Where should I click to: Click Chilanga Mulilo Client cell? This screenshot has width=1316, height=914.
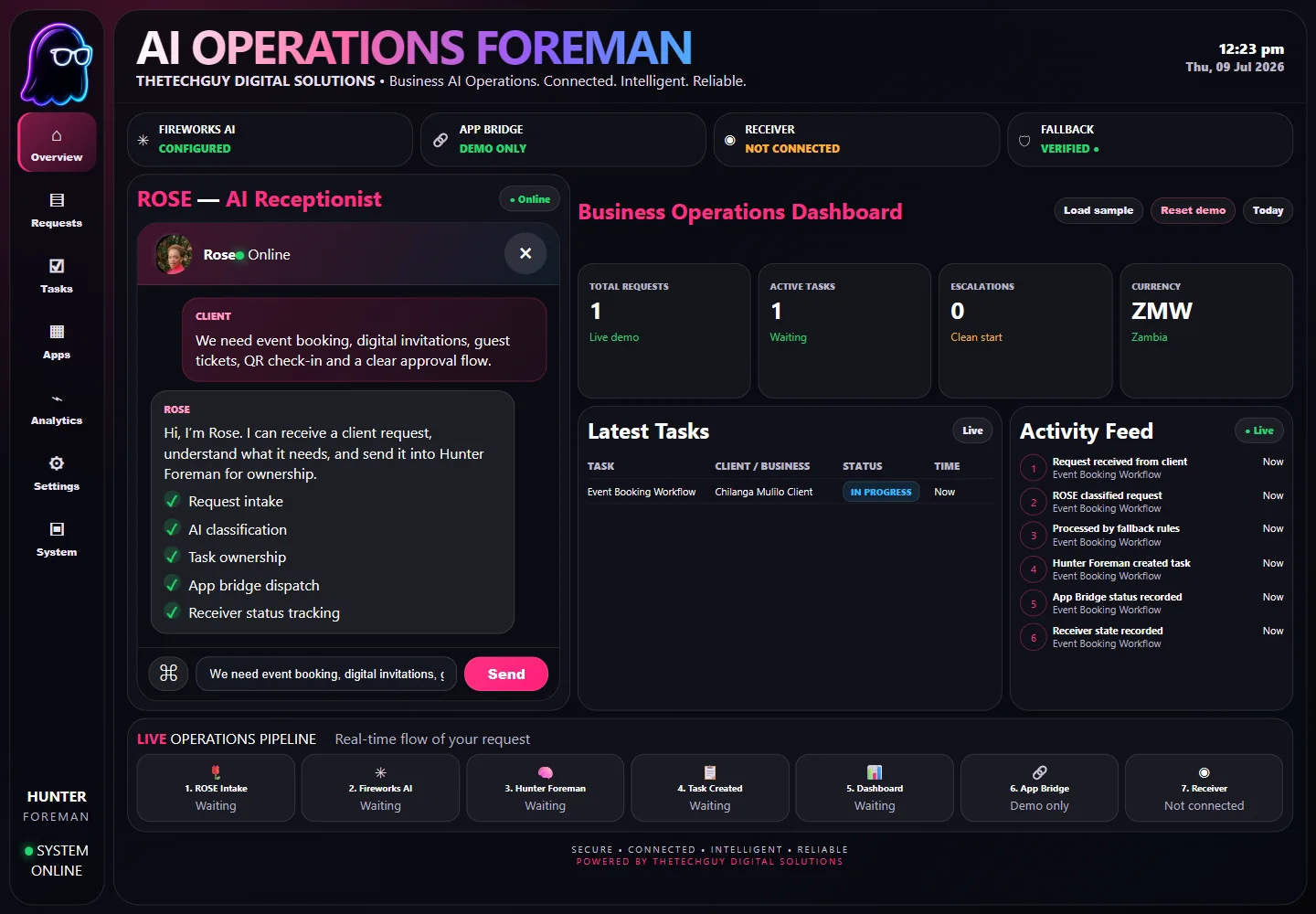pyautogui.click(x=763, y=492)
